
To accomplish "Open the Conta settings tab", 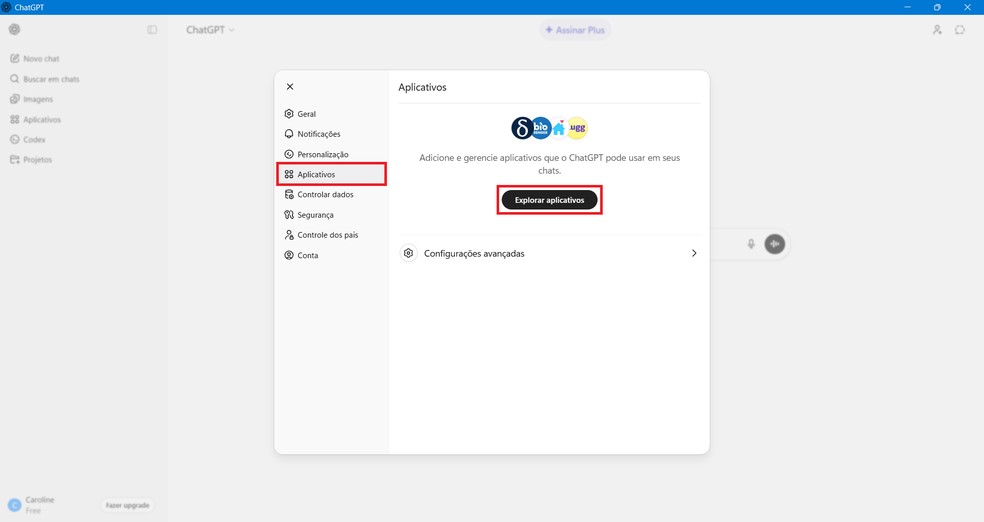I will (x=331, y=255).
